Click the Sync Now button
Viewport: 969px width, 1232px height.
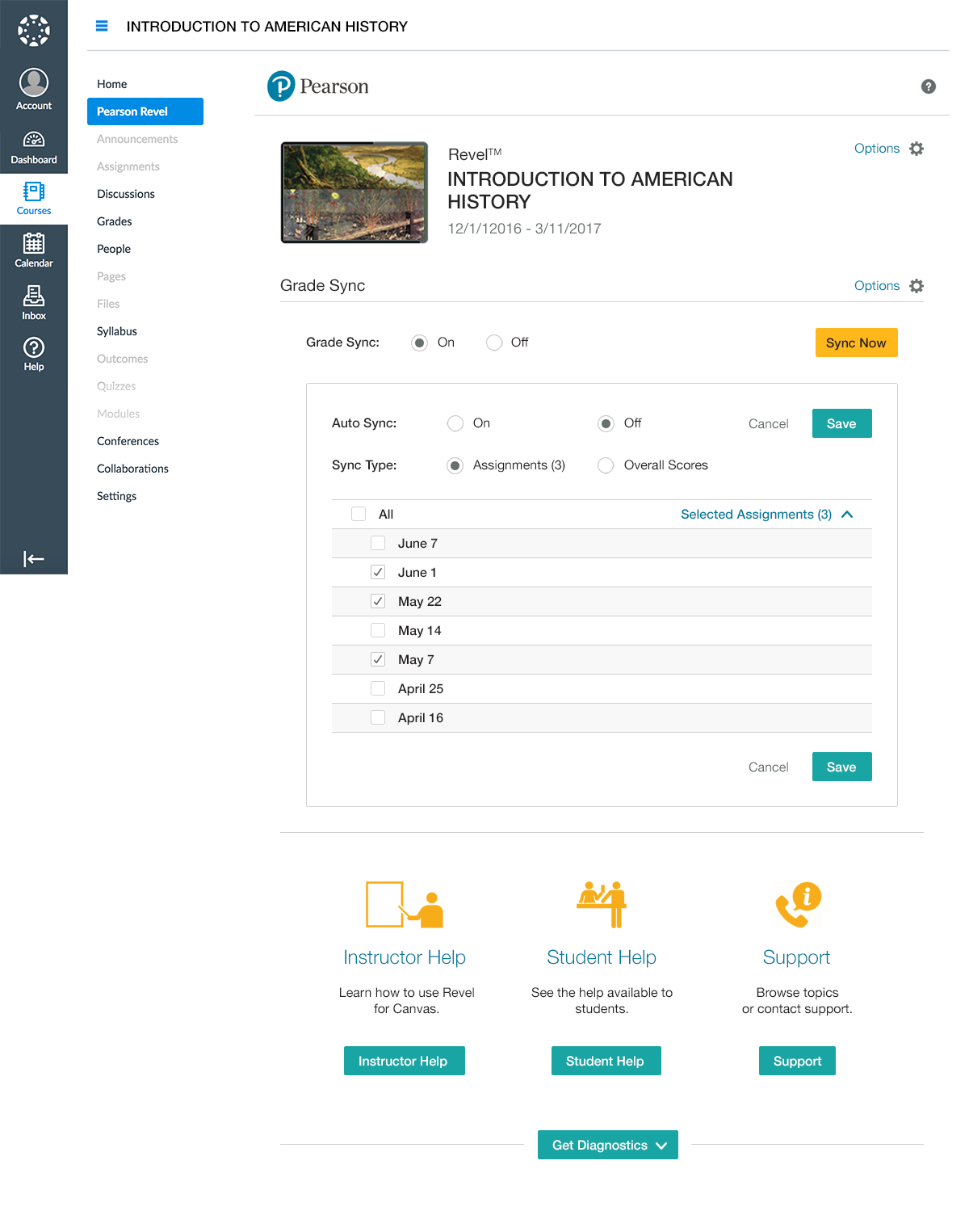(856, 343)
